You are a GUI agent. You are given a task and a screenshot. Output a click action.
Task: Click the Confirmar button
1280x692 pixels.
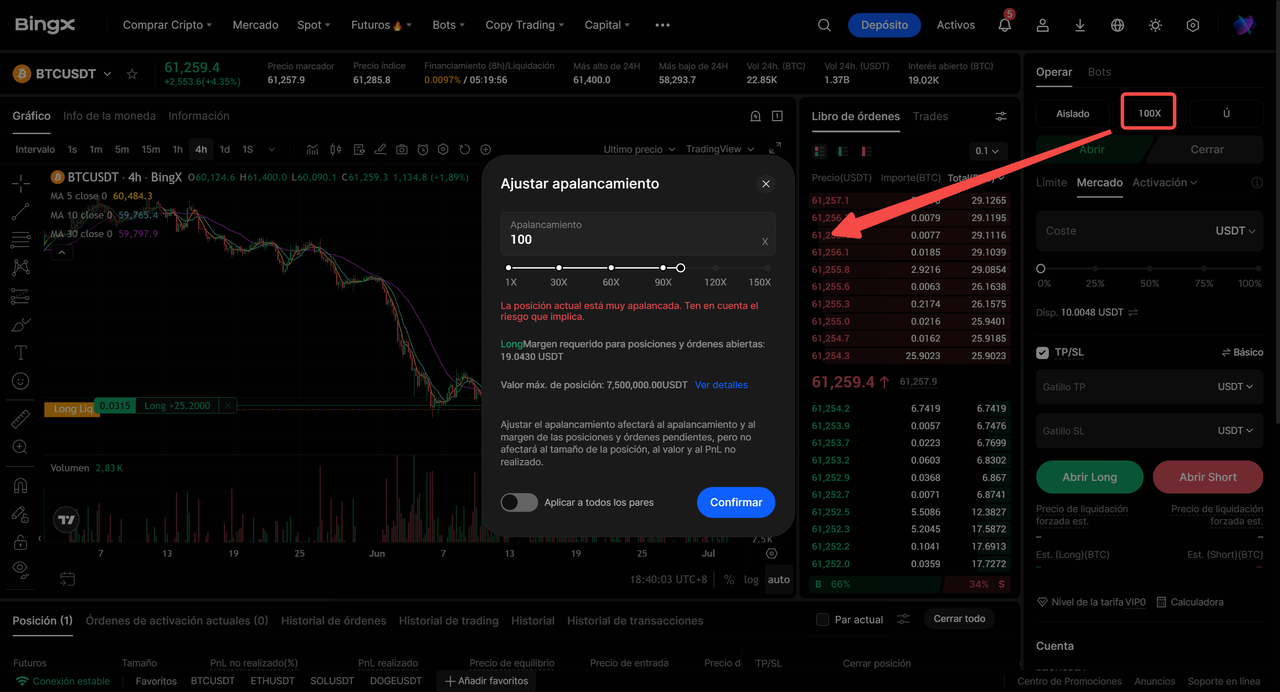(x=736, y=502)
